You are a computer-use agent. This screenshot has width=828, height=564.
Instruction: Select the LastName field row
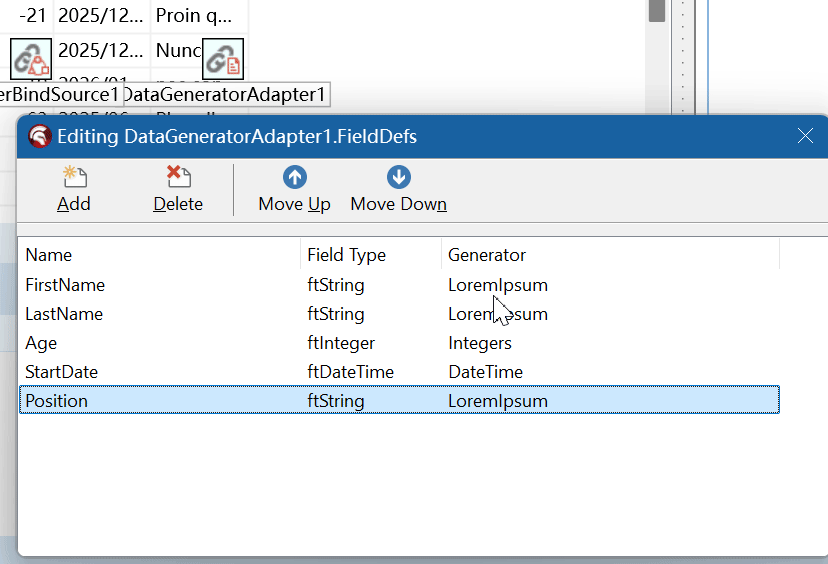click(x=64, y=314)
